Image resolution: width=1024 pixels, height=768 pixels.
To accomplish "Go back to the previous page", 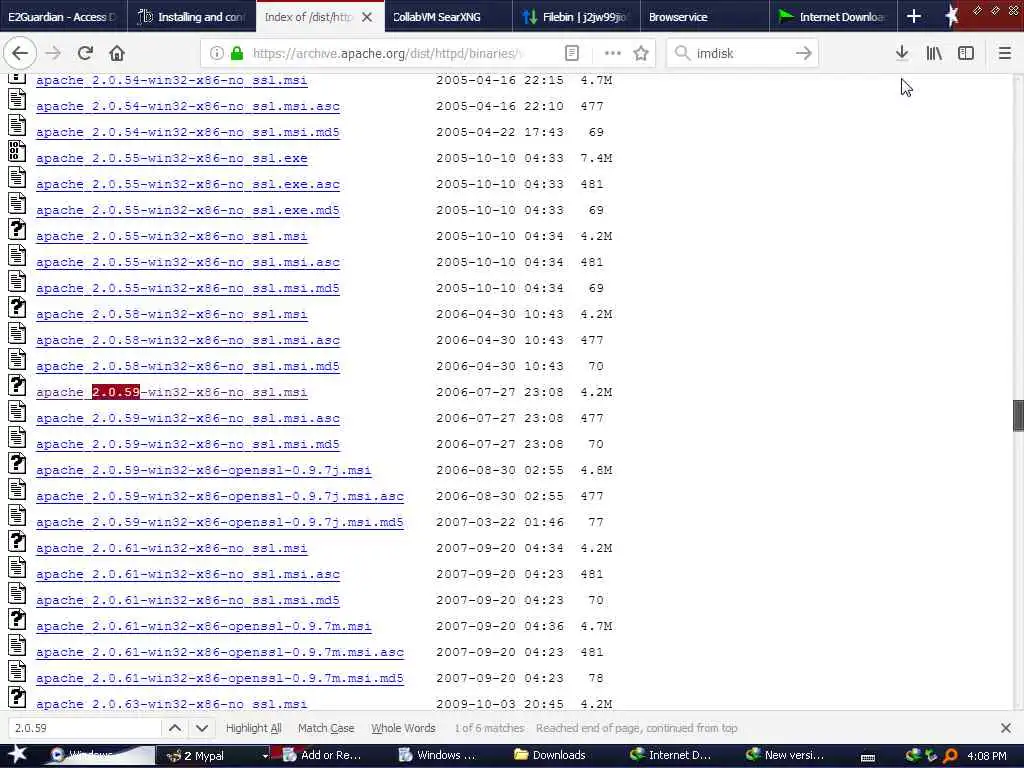I will [20, 54].
